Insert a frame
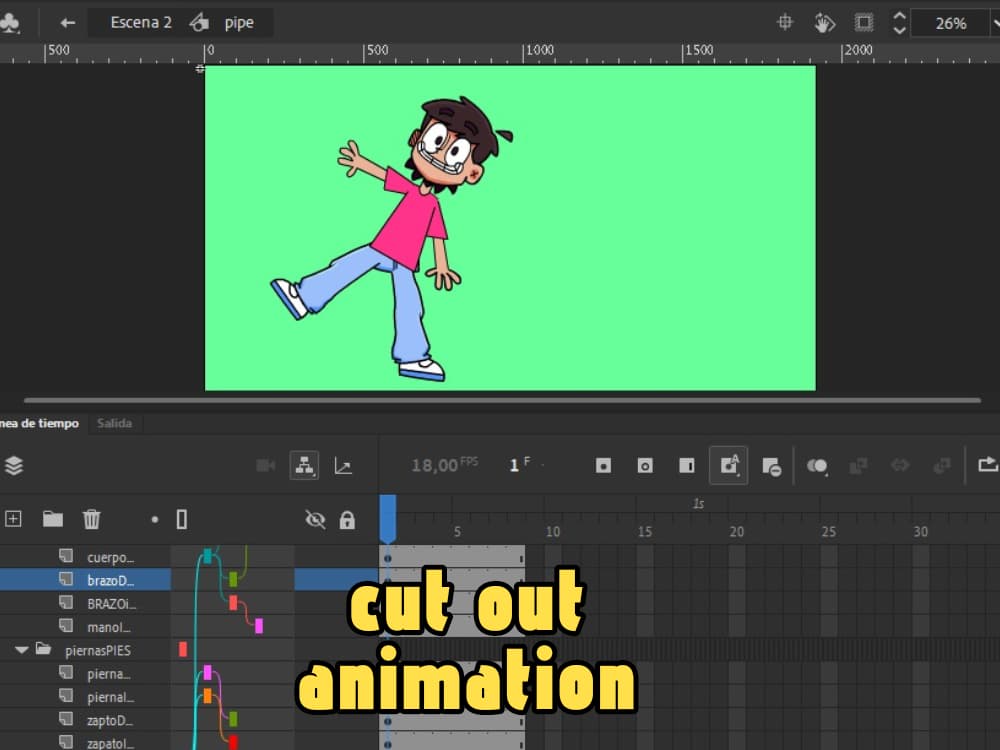 (687, 466)
